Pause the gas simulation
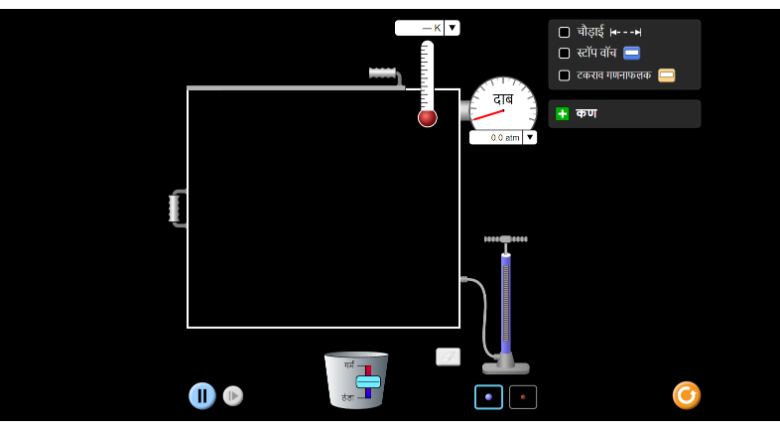This screenshot has height=430, width=780. tap(202, 396)
